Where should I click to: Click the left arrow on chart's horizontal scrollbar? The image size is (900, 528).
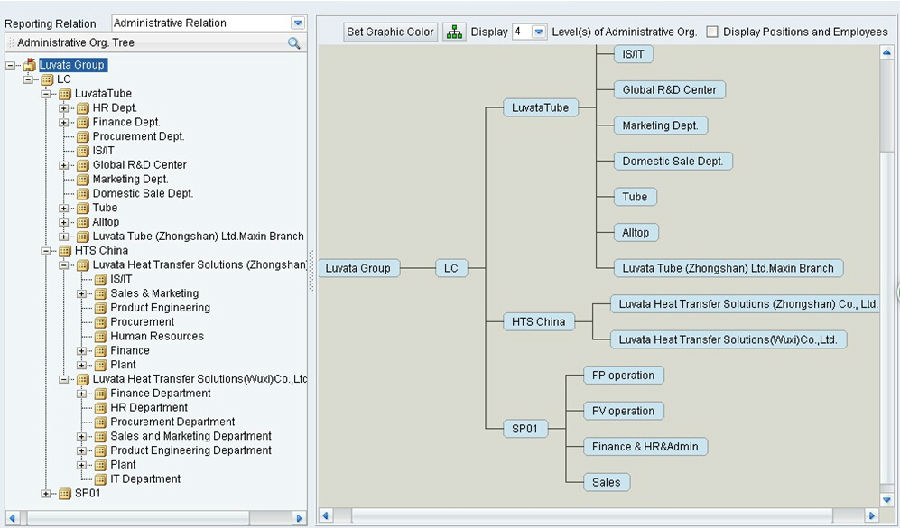click(325, 516)
